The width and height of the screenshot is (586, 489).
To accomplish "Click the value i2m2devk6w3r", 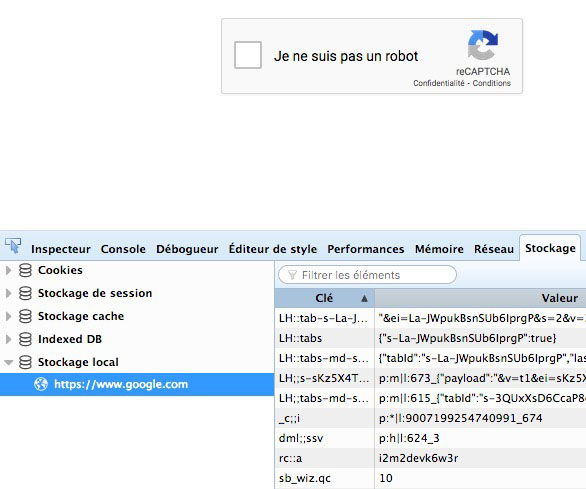I will click(418, 458).
